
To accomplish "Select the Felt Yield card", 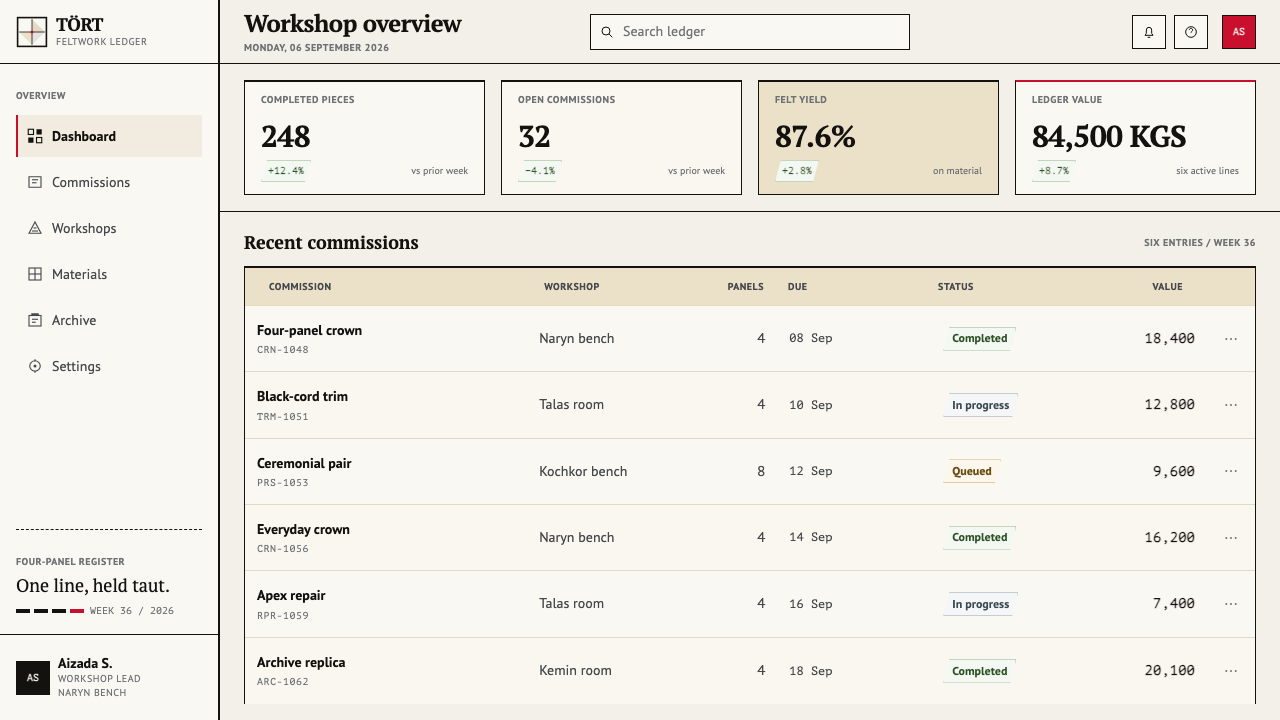I will coord(878,138).
